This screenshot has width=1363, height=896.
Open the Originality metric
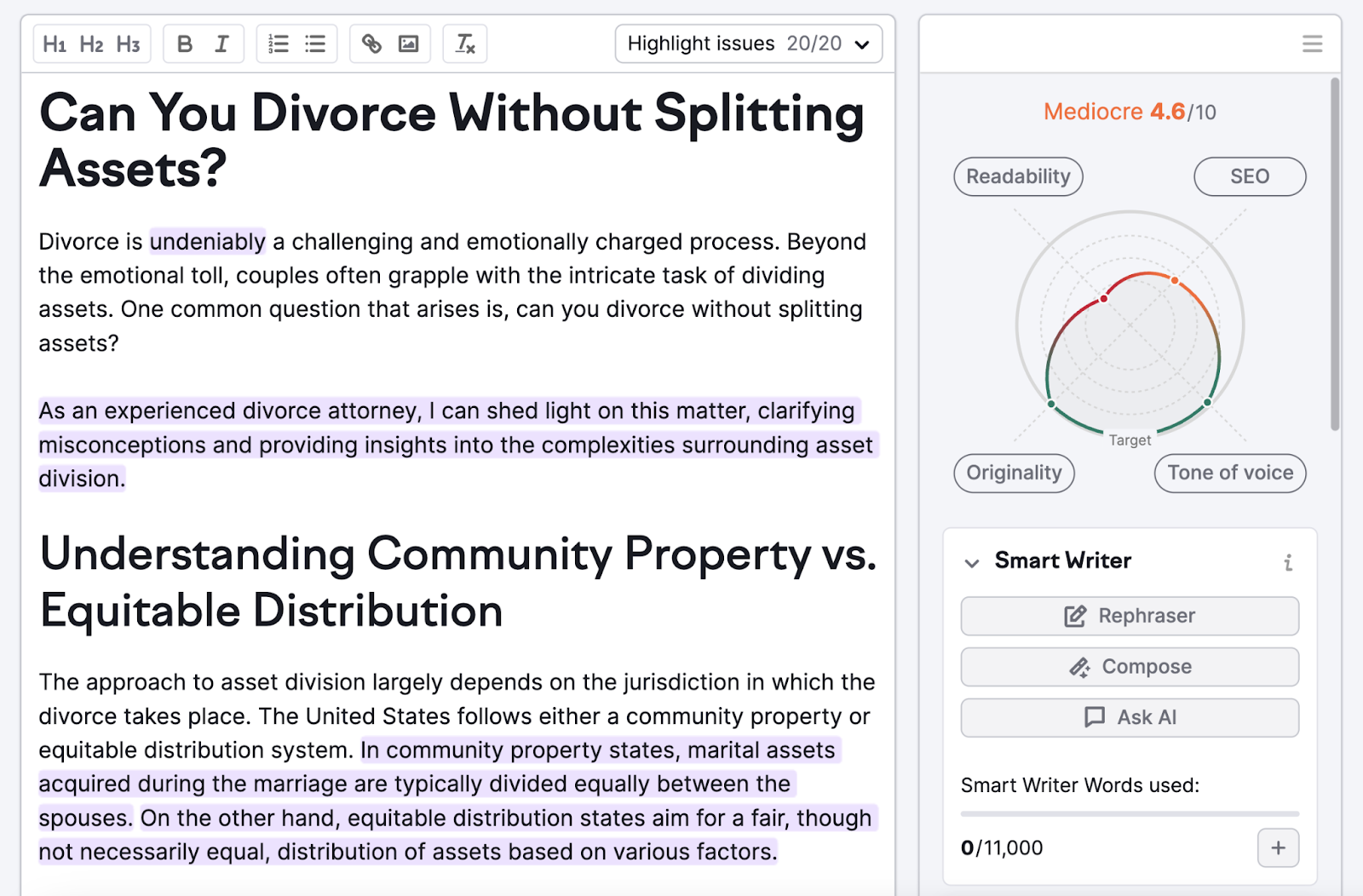point(1014,473)
